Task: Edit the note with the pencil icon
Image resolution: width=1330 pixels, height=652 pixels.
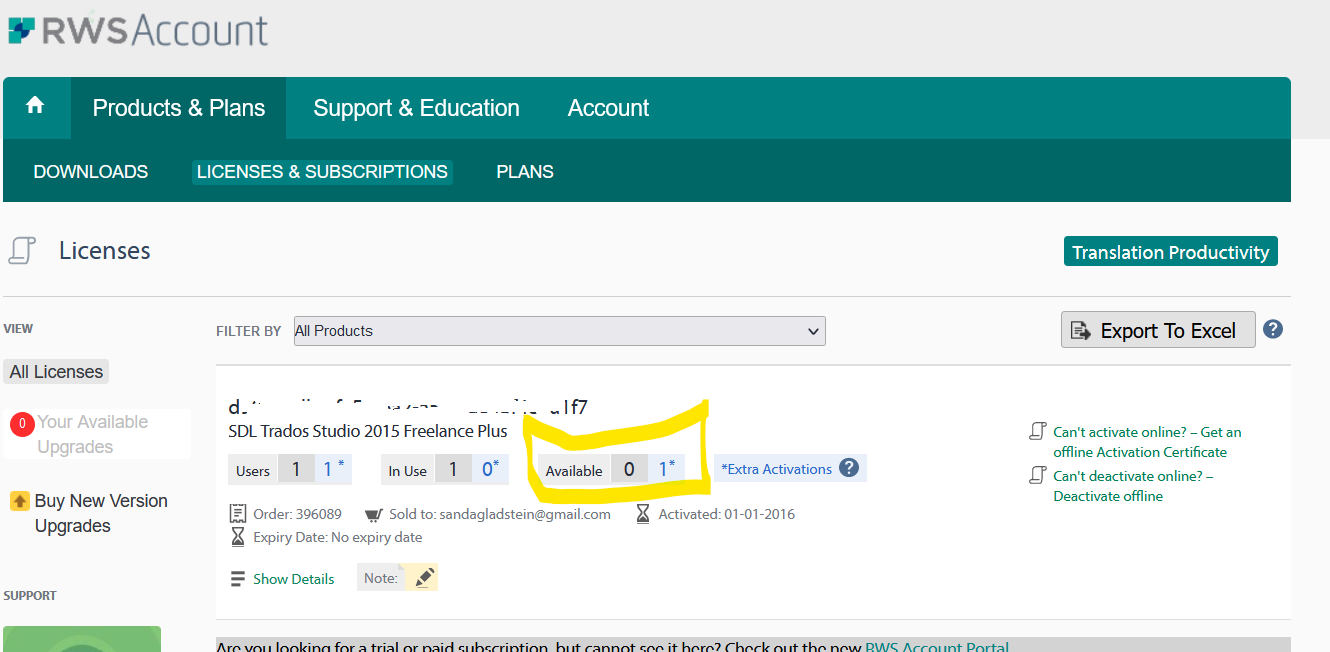Action: coord(424,578)
